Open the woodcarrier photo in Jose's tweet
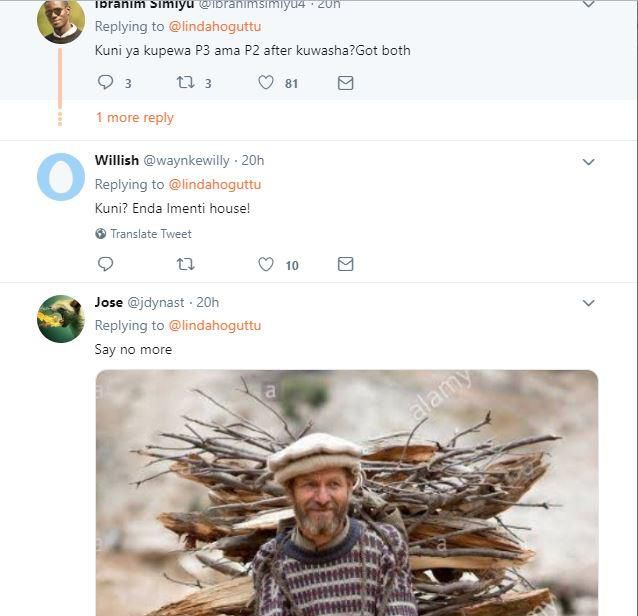638x616 pixels. [347, 492]
